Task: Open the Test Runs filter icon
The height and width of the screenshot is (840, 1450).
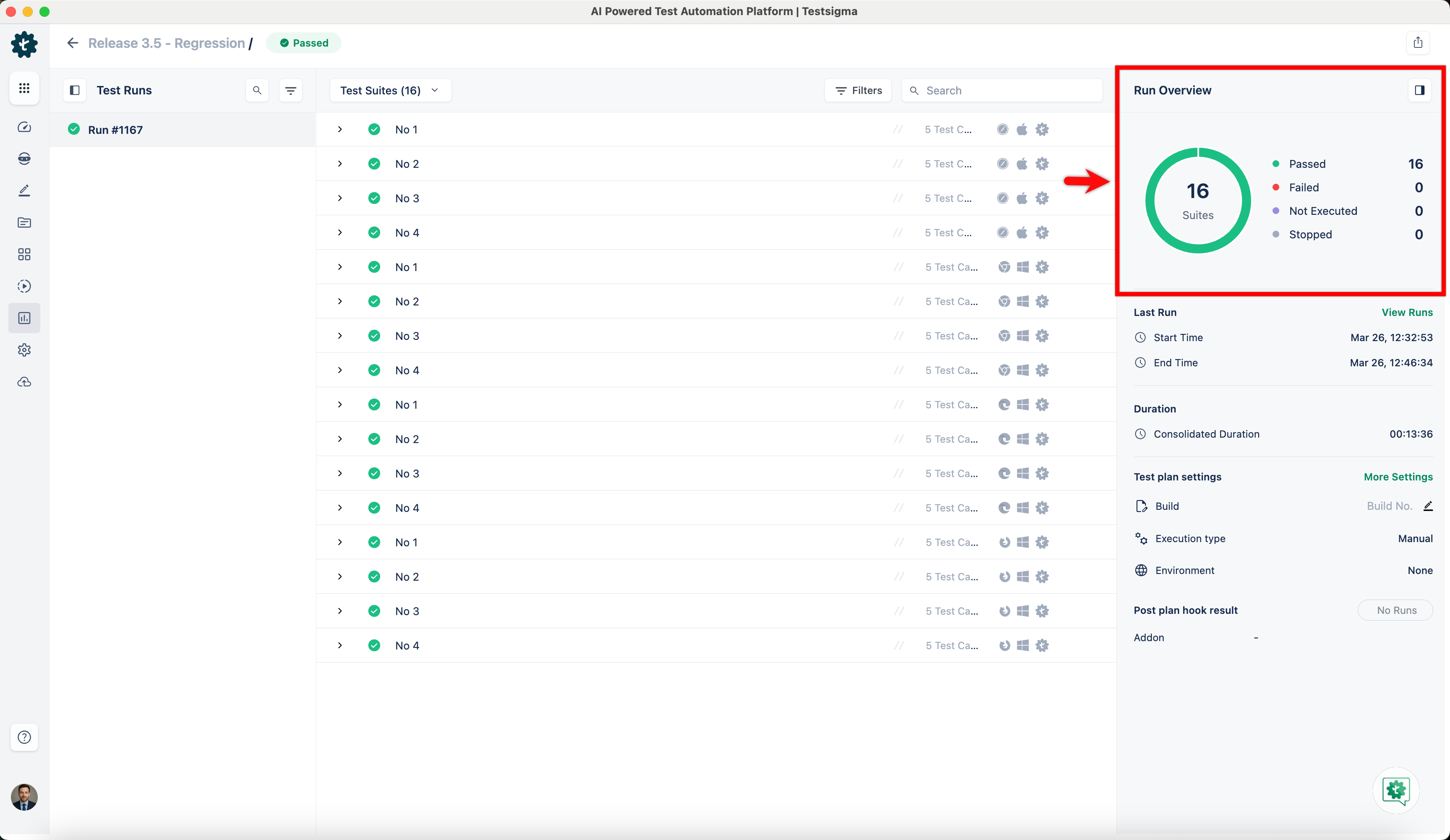Action: (x=291, y=90)
